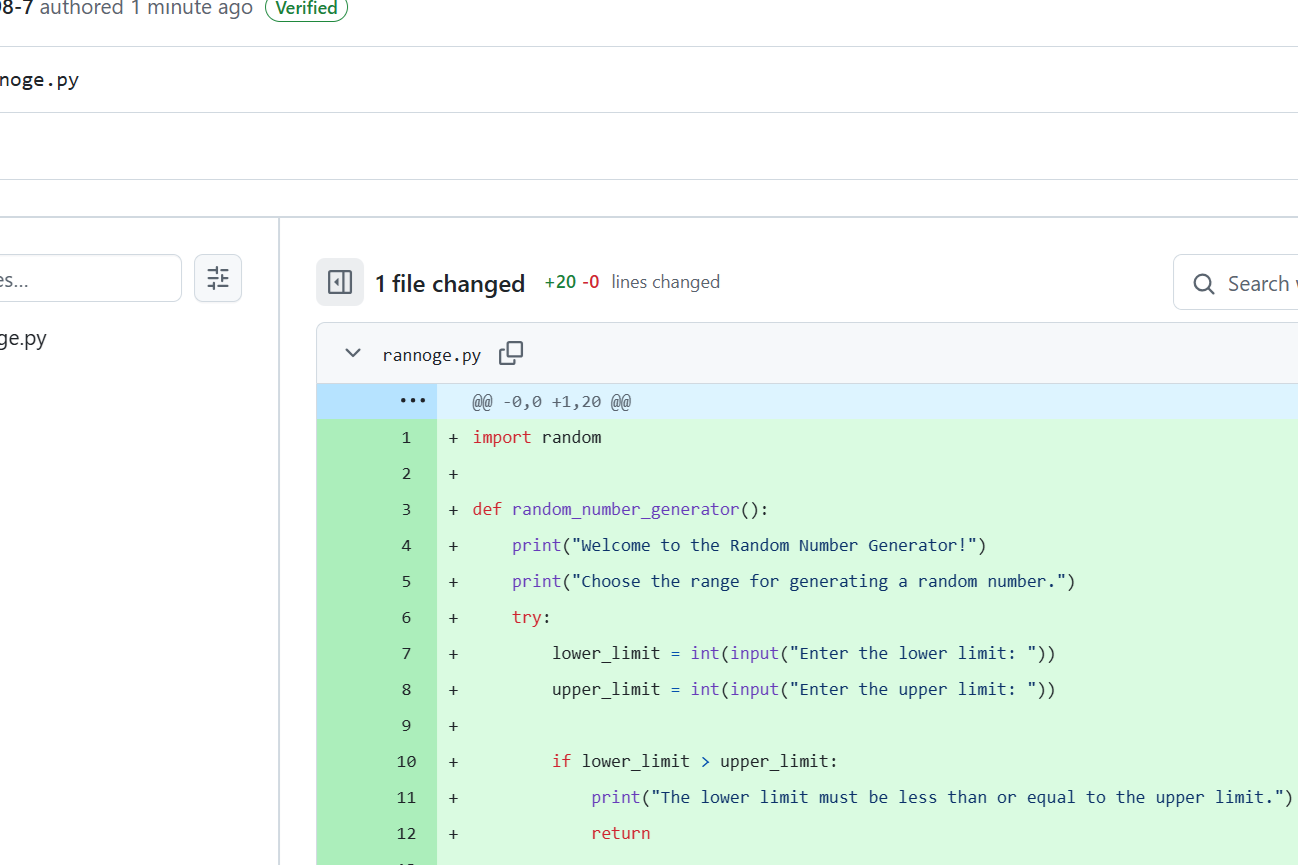Viewport: 1298px width, 865px height.
Task: Select ge.py in the file tree
Action: 23,338
